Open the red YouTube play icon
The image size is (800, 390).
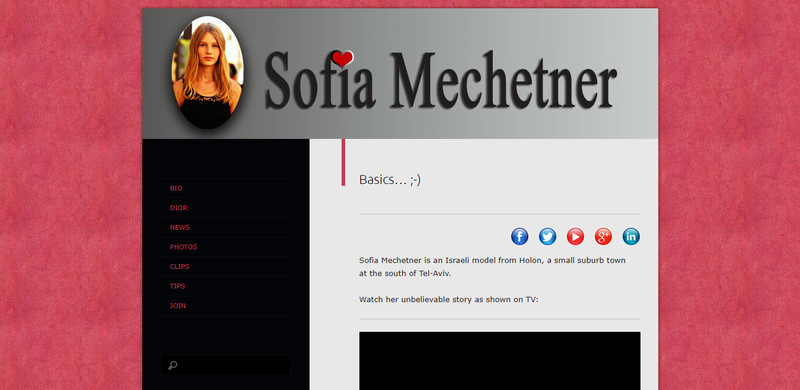[x=575, y=236]
